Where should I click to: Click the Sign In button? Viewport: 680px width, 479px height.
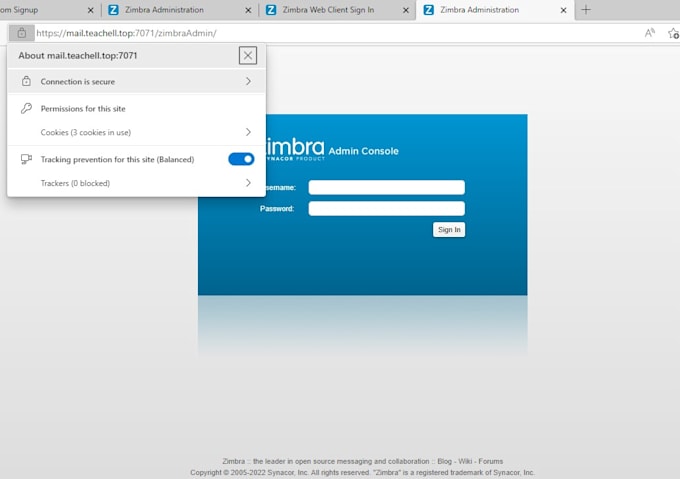pyautogui.click(x=449, y=229)
